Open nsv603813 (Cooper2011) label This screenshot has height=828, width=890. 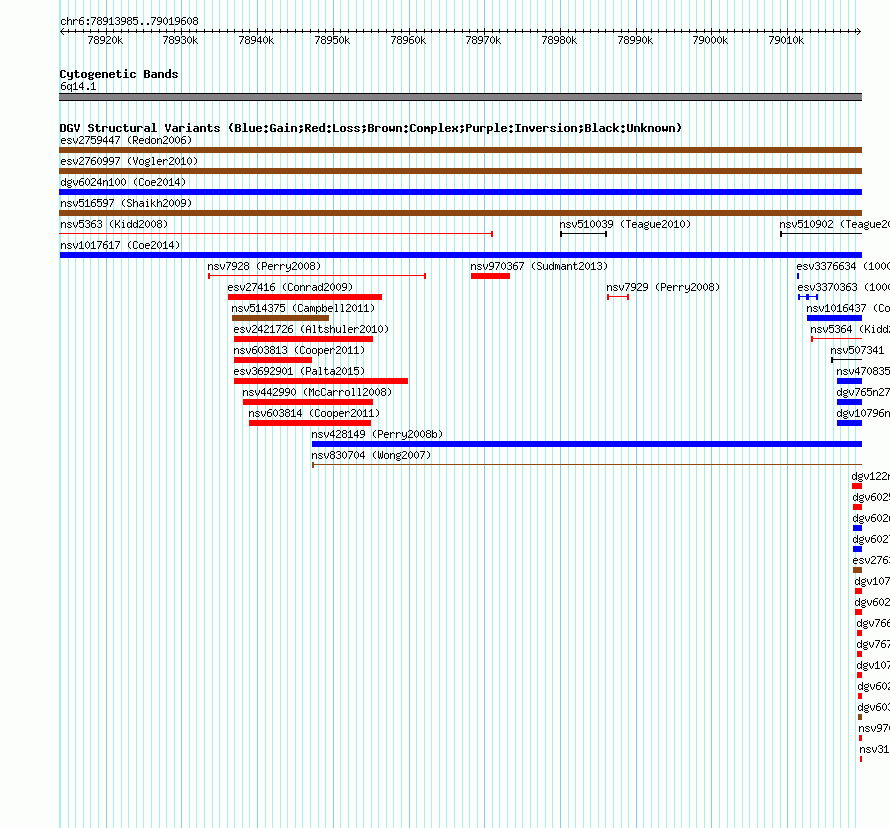[x=299, y=350]
